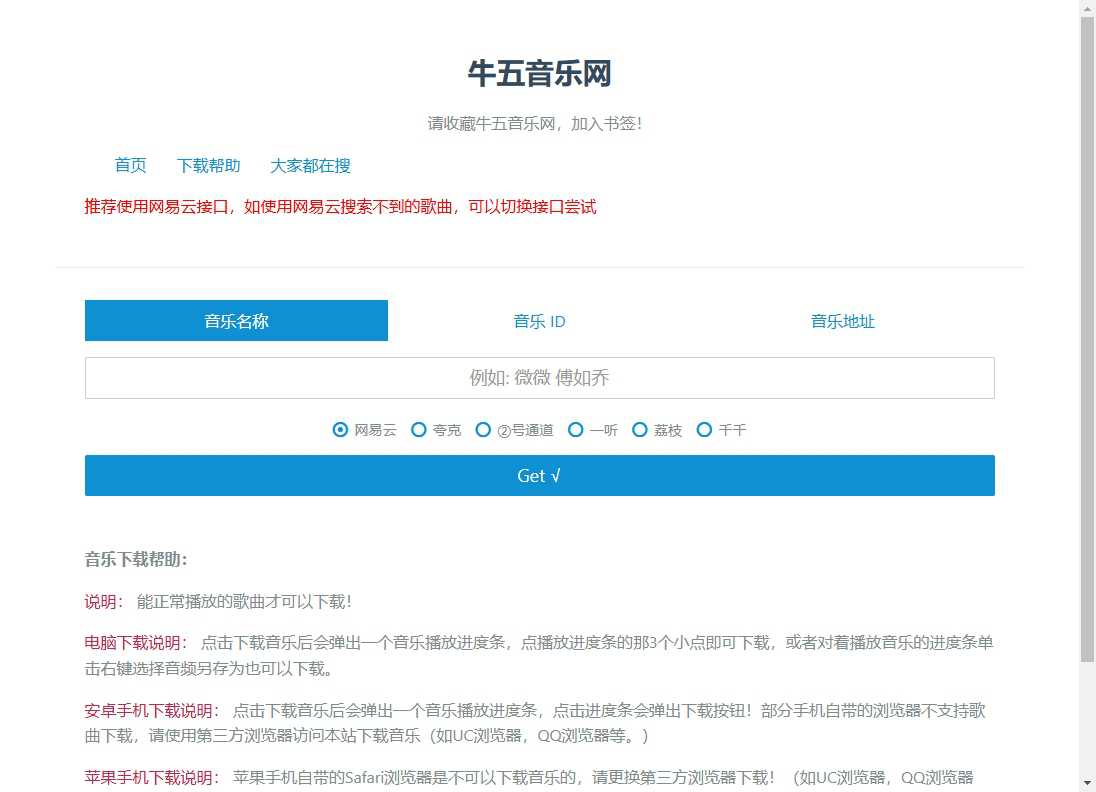Click the 请收藏牛五音乐网 subtitle text
The width and height of the screenshot is (1096, 792).
point(535,124)
